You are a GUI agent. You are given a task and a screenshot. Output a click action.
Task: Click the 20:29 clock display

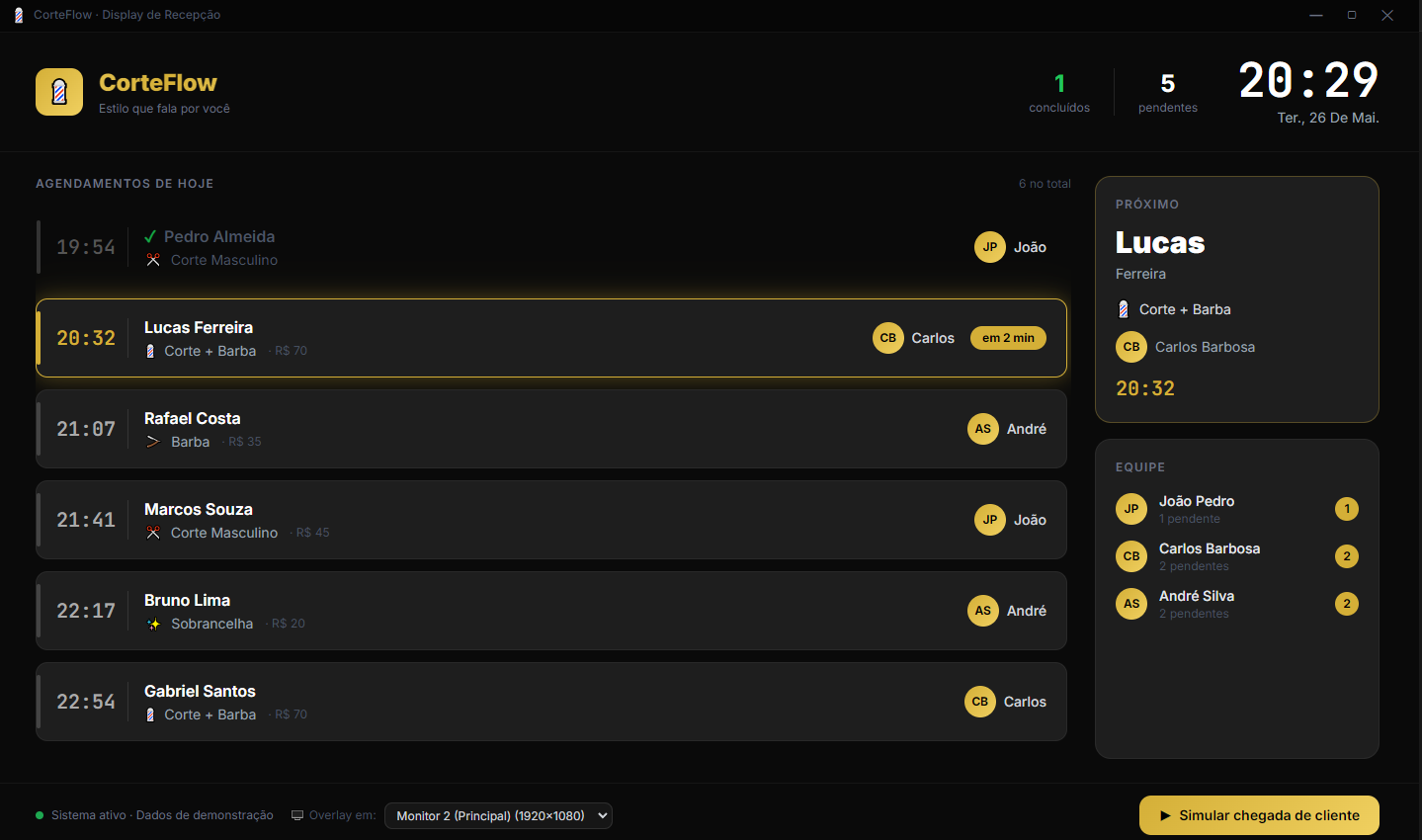pos(1308,80)
